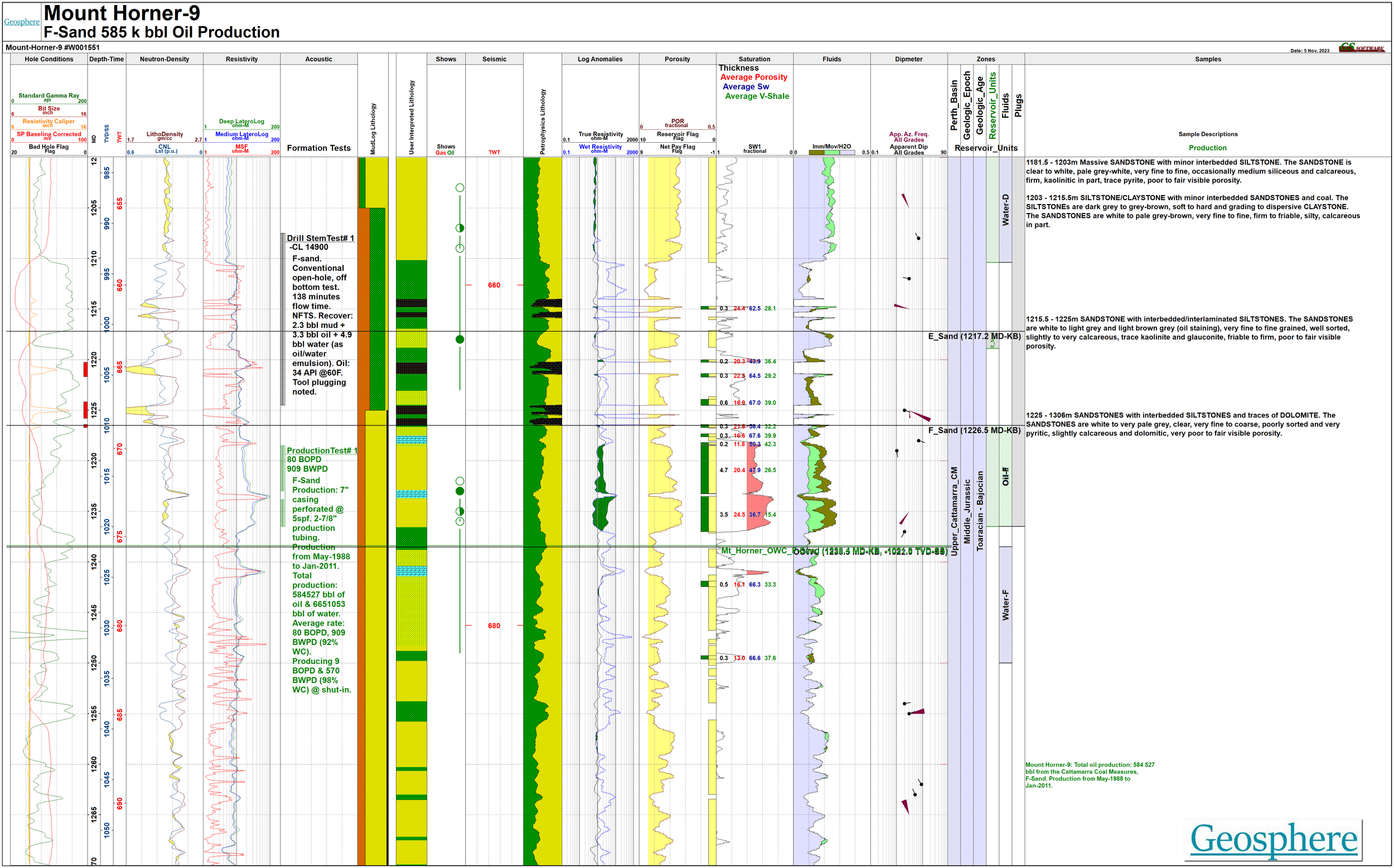Select the Water-F reservoir unit zone

(1005, 604)
